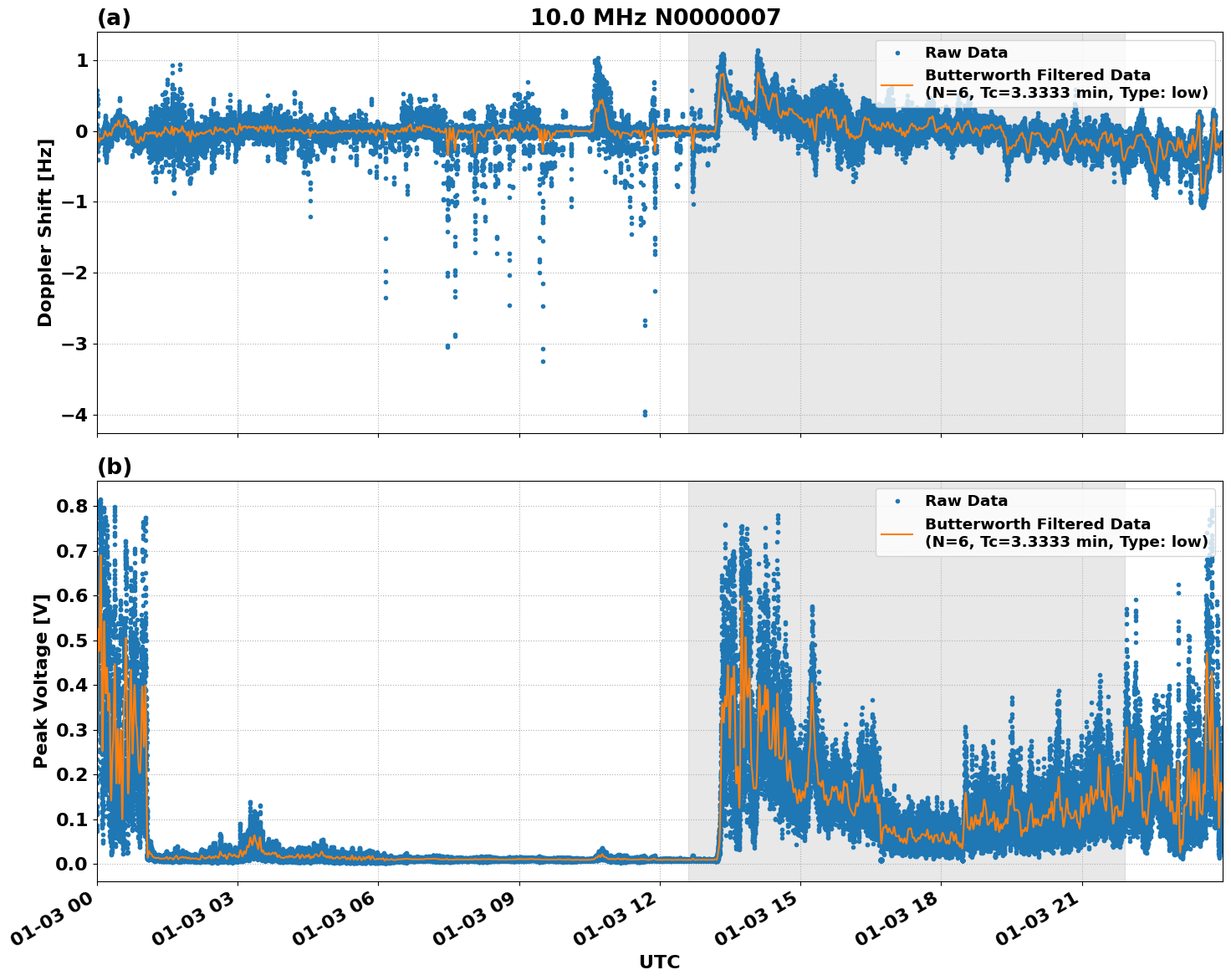Select the (b) subplot label
The height and width of the screenshot is (980, 1231).
[x=115, y=466]
